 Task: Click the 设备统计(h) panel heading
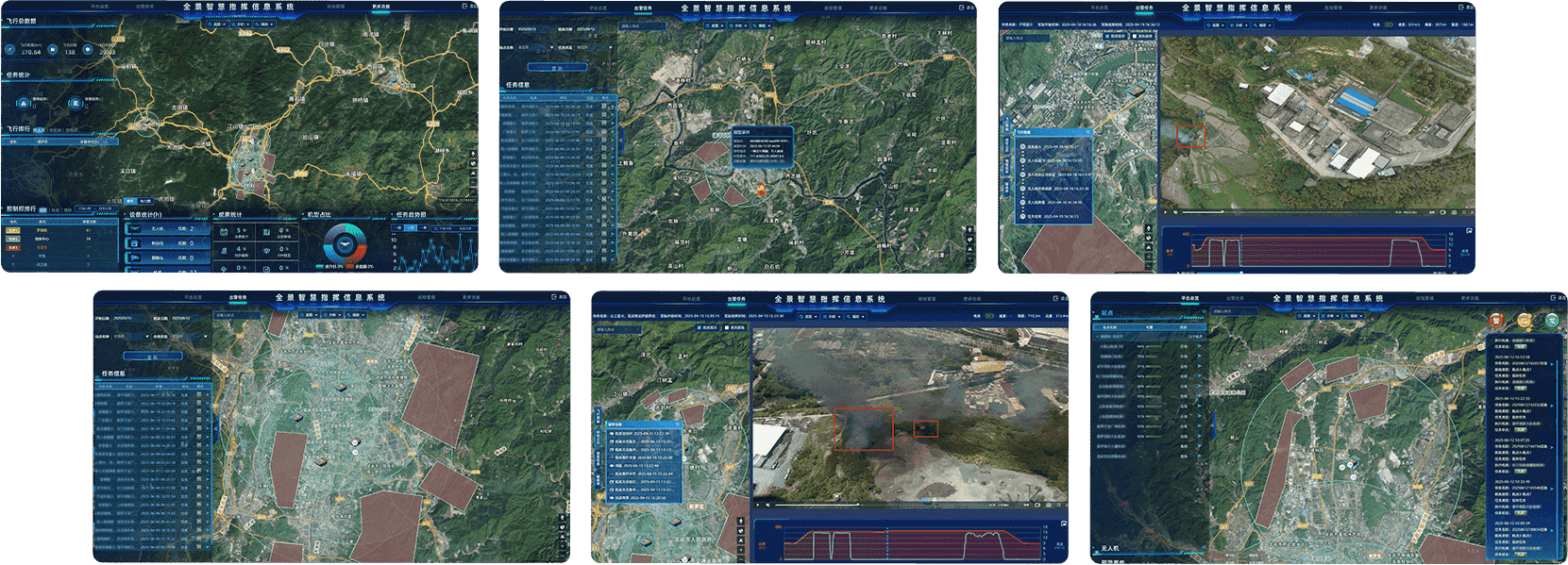pos(145,215)
